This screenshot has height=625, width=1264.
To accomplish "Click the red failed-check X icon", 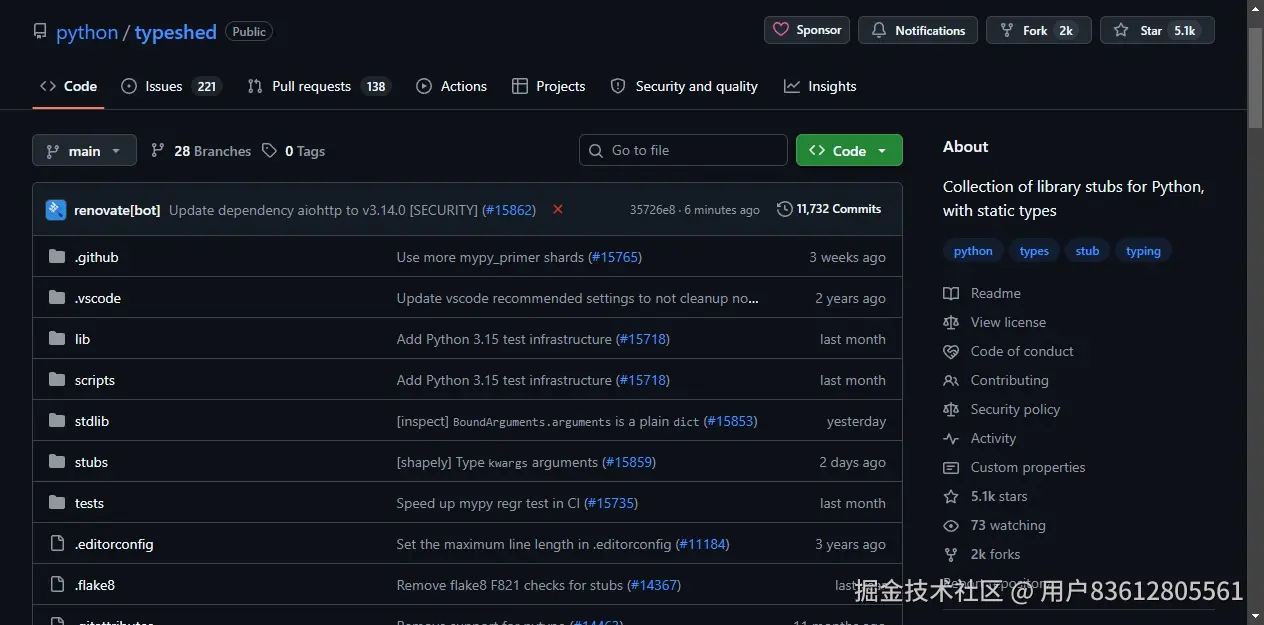I will point(558,209).
